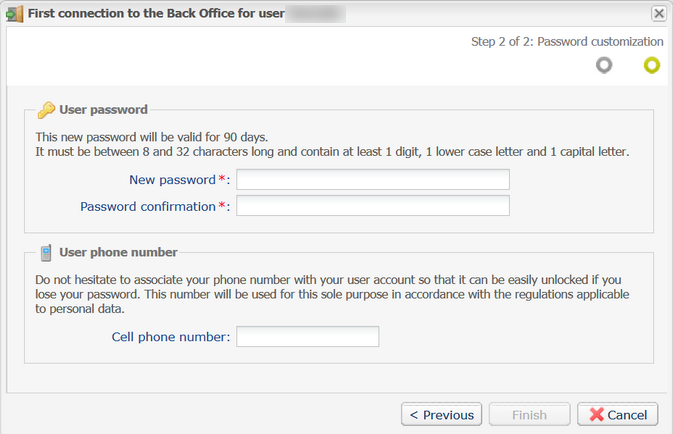This screenshot has width=673, height=434.
Task: Click the dialog title First connection text
Action: 156,13
